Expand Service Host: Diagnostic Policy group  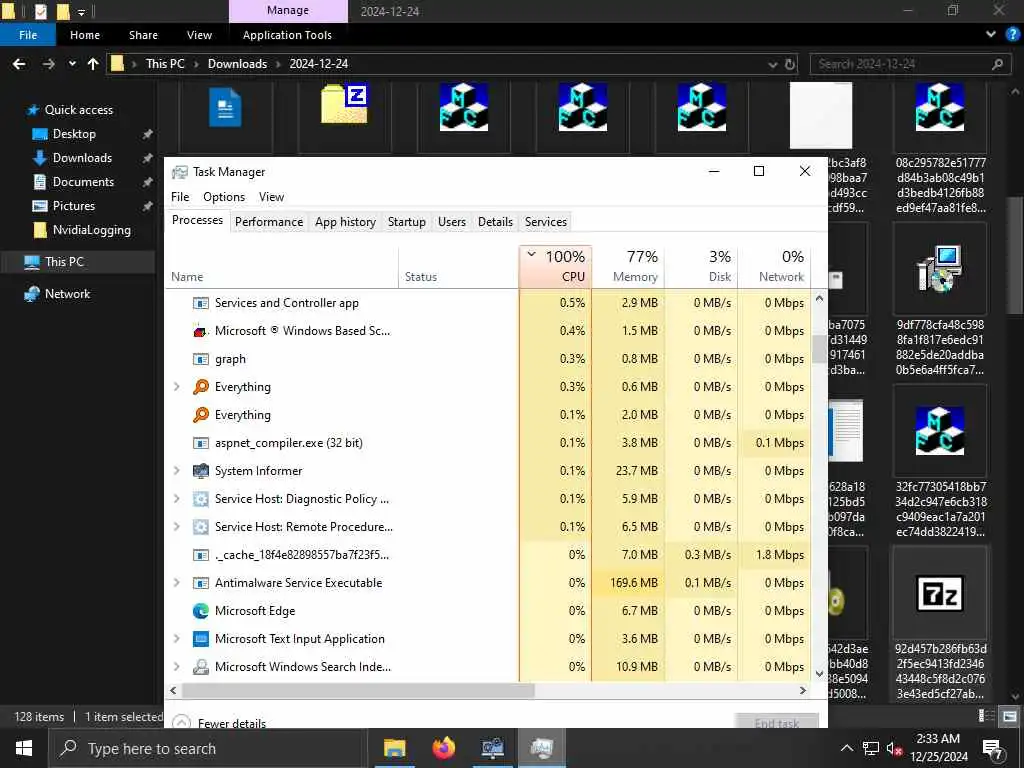[x=176, y=499]
